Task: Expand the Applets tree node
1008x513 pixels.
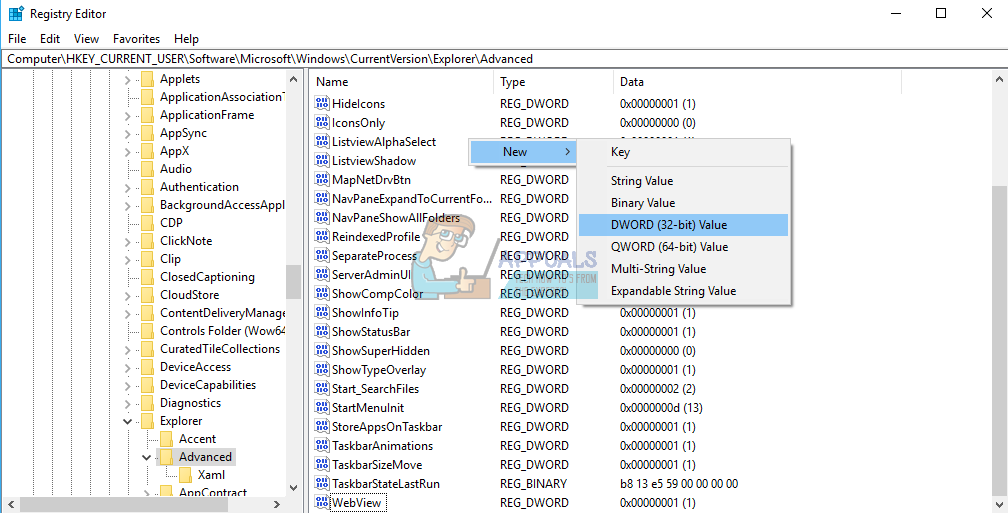Action: [127, 80]
